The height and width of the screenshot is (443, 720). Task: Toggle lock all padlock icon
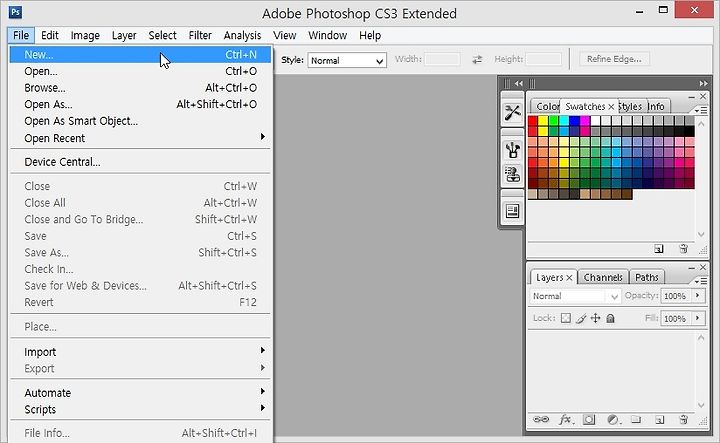pos(610,318)
